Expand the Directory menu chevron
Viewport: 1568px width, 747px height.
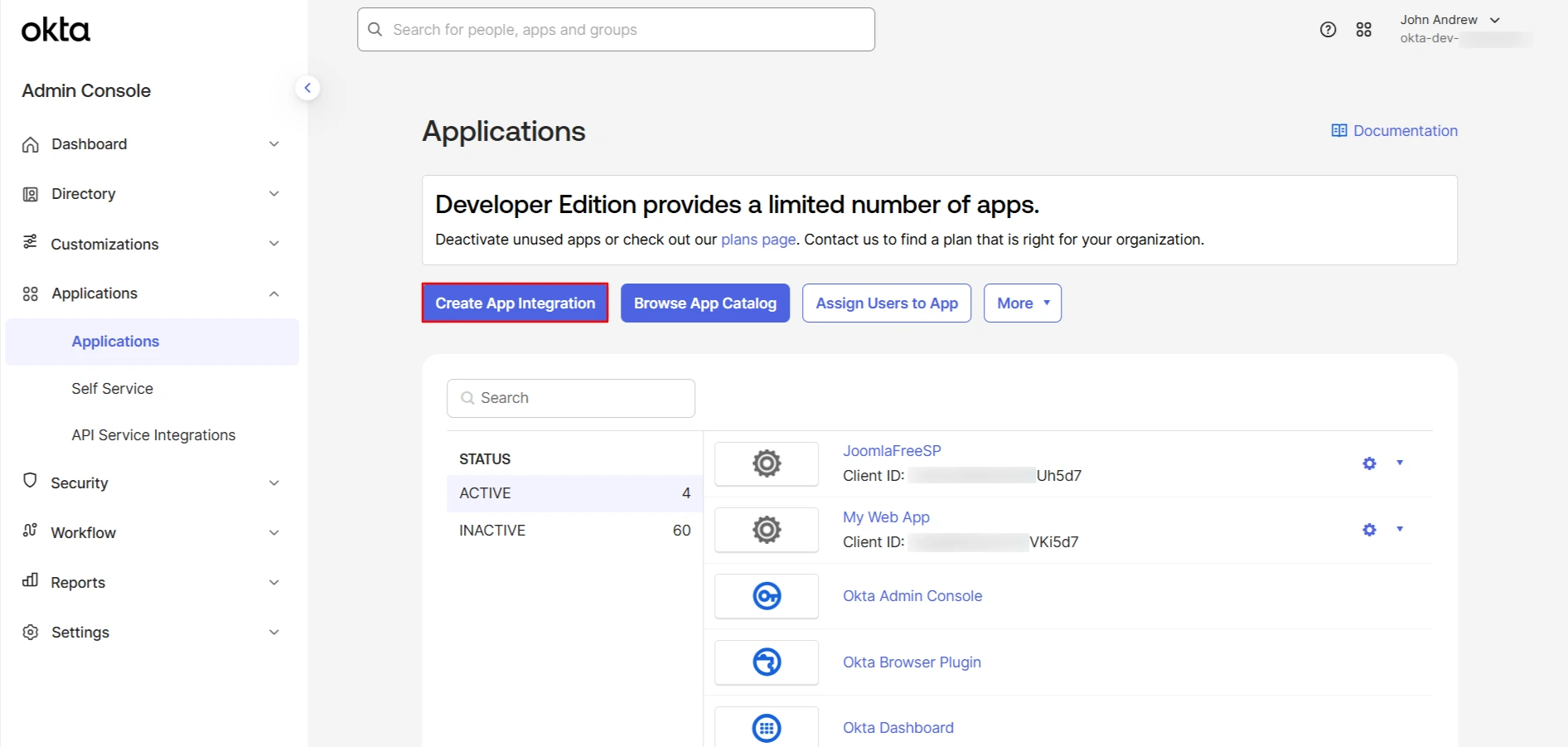point(274,194)
